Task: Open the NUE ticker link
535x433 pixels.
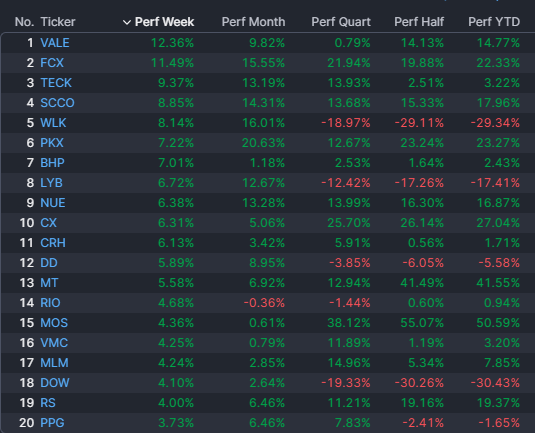Action: click(53, 203)
